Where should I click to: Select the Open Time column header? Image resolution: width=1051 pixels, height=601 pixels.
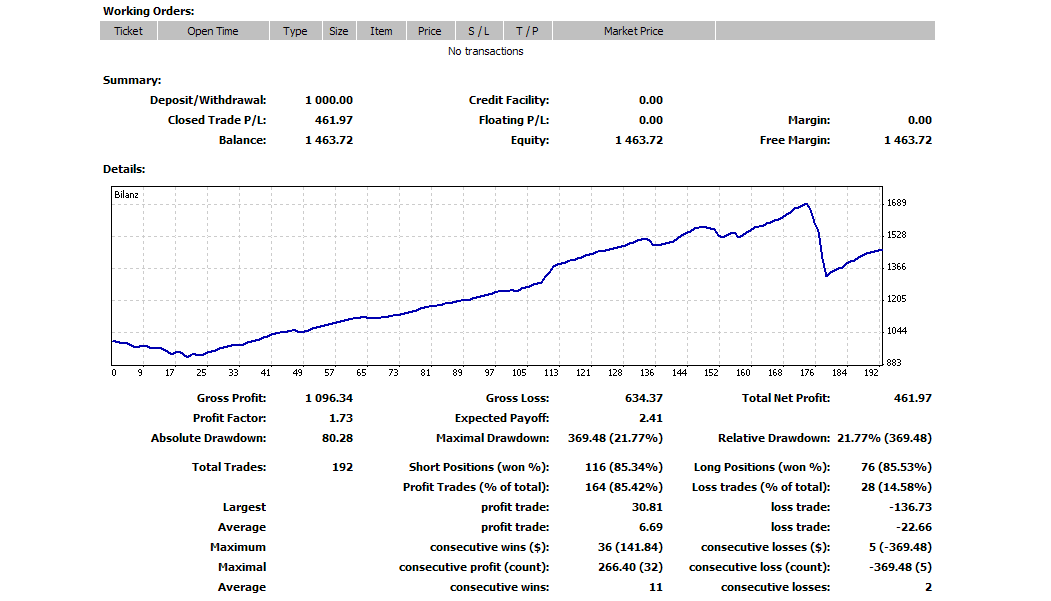click(213, 31)
